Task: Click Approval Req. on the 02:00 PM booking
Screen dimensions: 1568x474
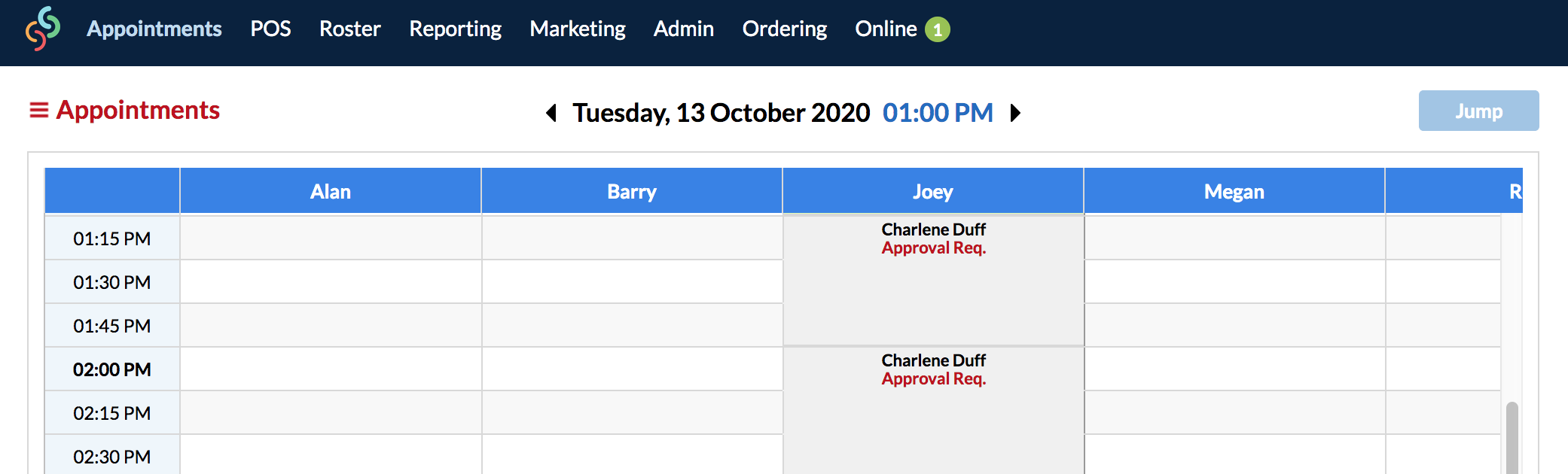Action: [x=934, y=379]
